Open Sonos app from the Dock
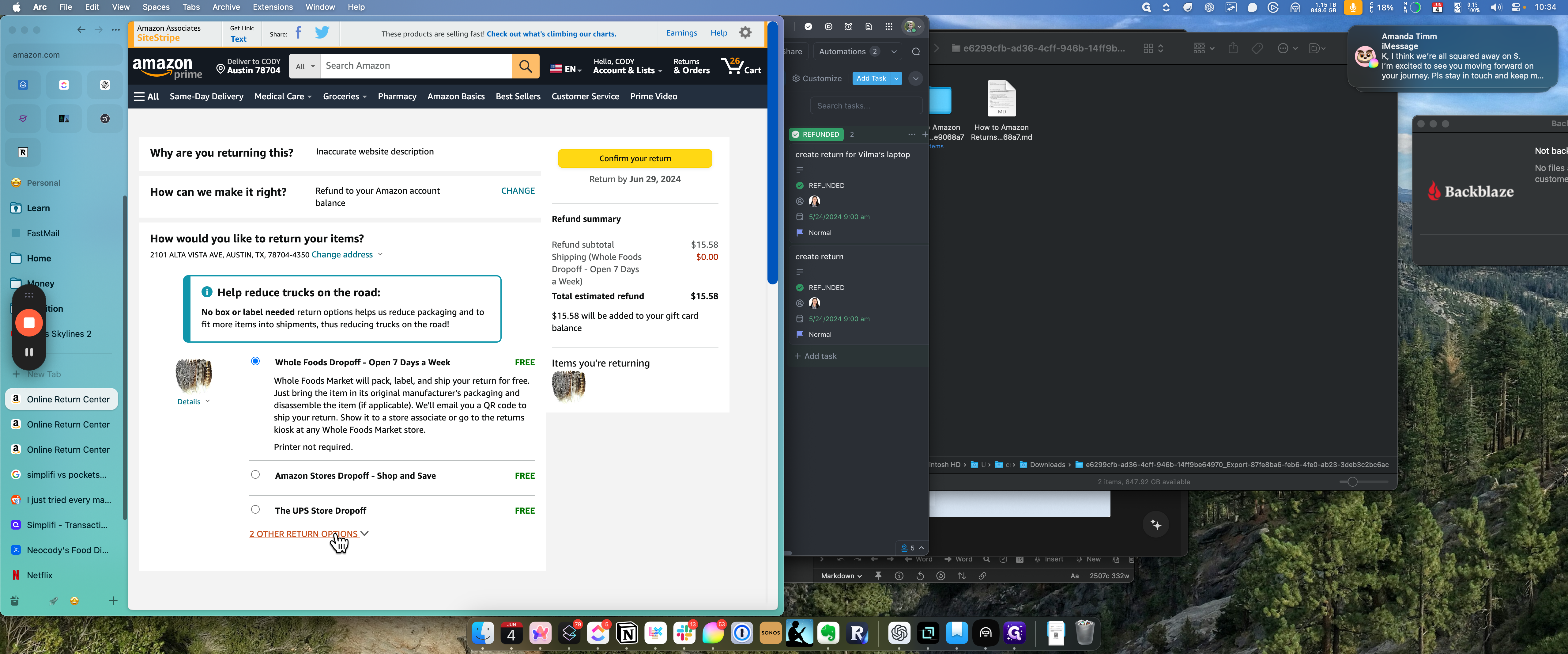 (771, 633)
